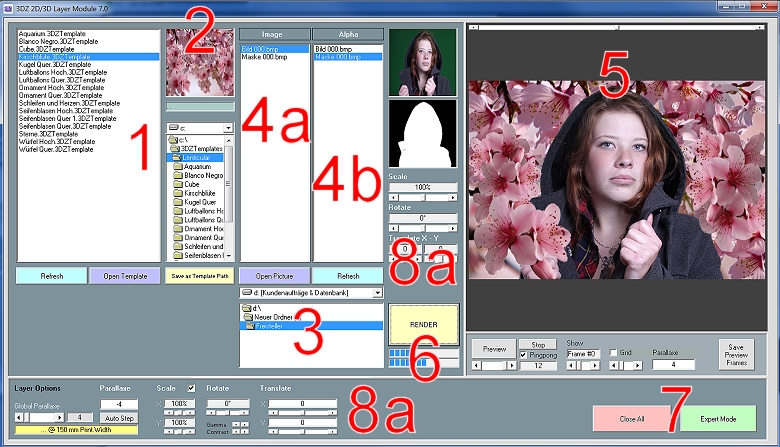The image size is (780, 447).
Task: Click the Open Template button
Action: (124, 275)
